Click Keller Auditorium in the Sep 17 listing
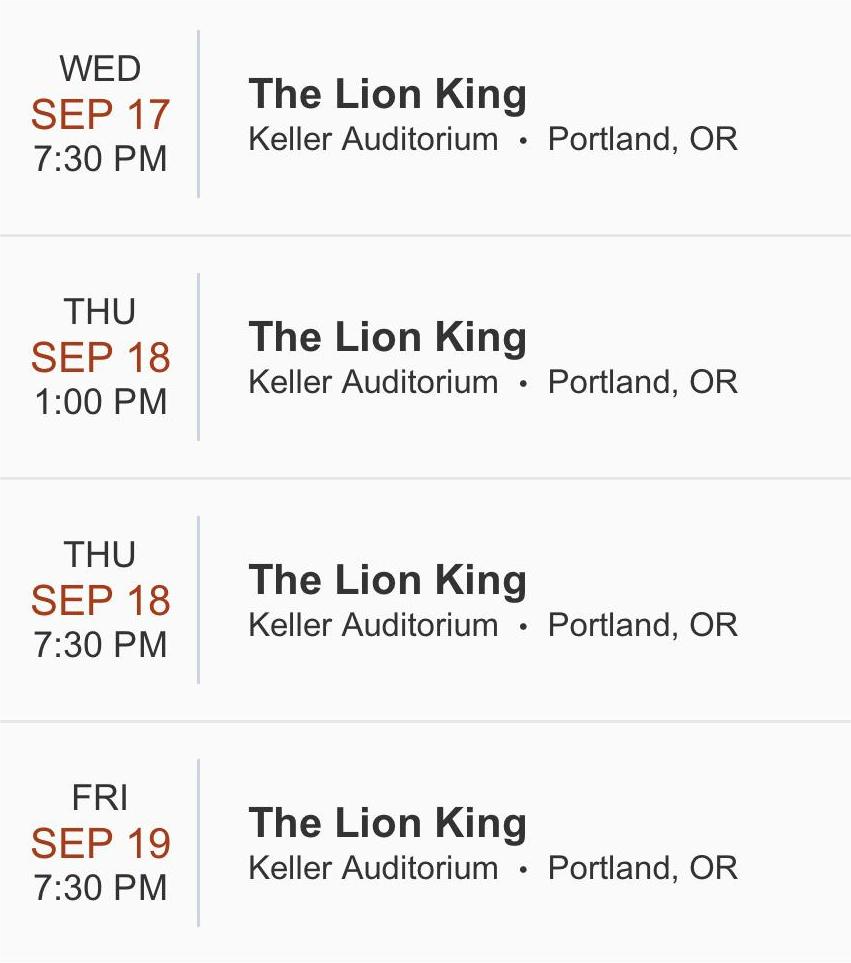 [373, 139]
